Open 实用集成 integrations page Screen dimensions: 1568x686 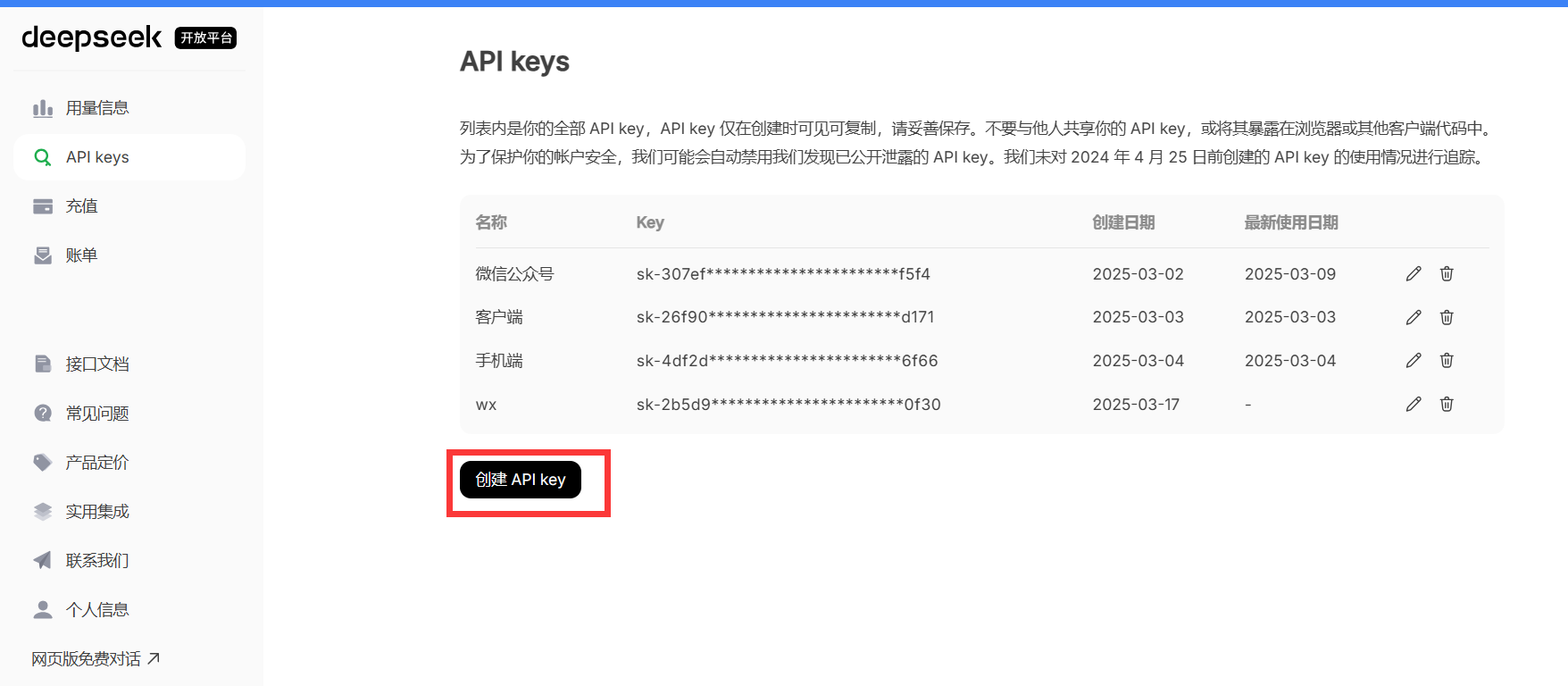point(129,511)
